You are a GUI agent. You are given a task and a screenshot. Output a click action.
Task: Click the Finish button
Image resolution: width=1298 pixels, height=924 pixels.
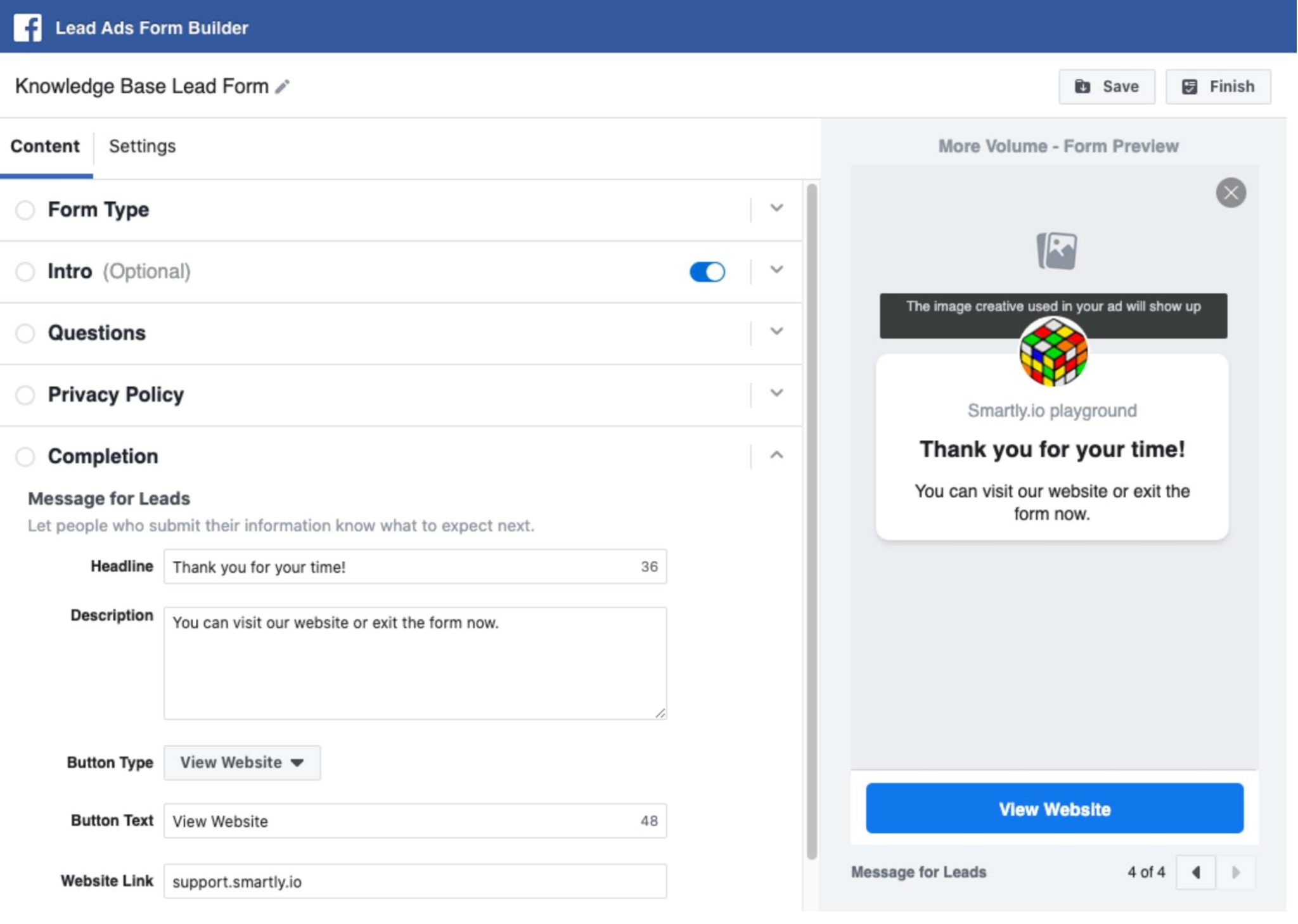(1218, 86)
